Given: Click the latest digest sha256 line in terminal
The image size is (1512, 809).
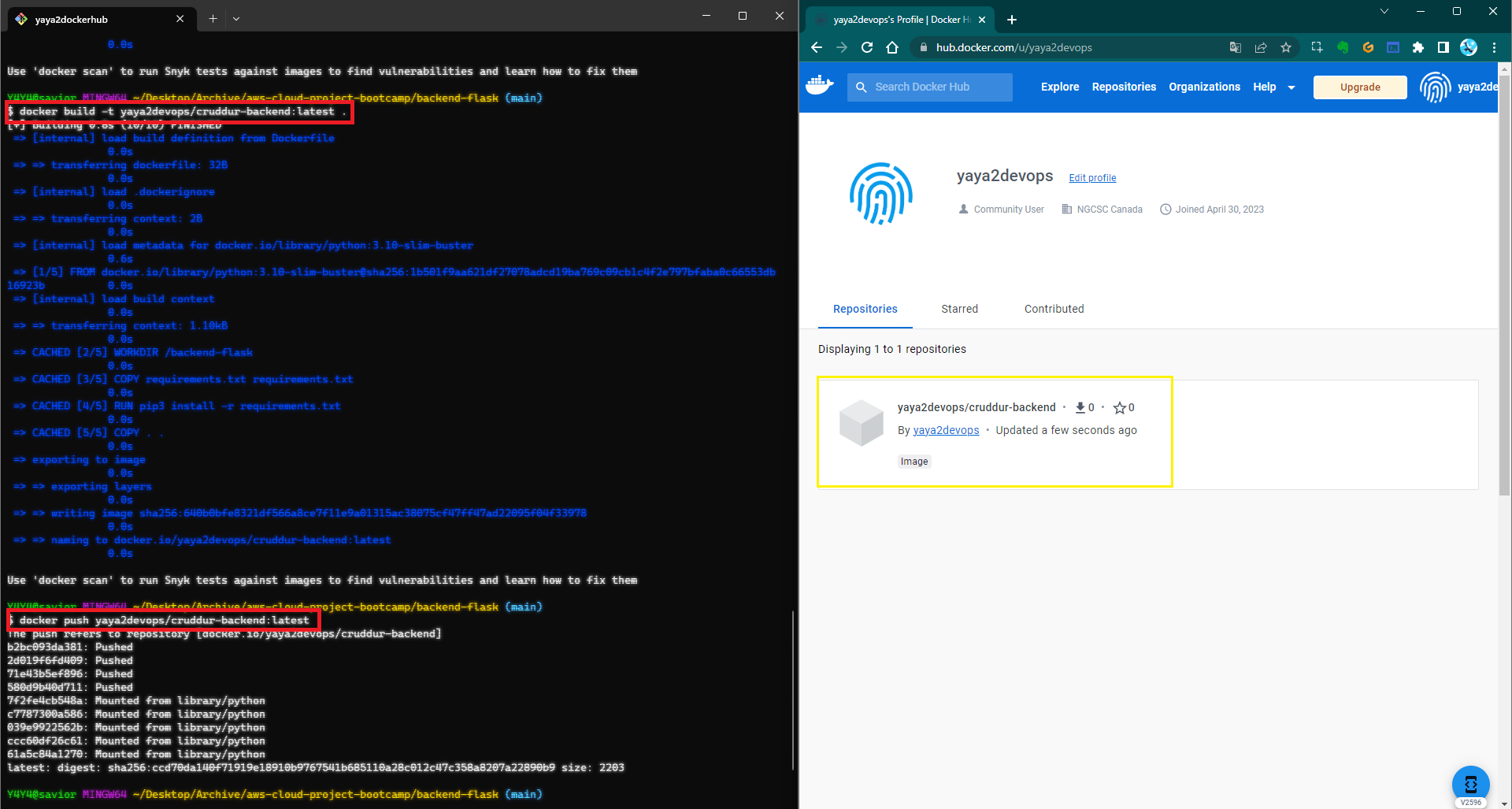Looking at the screenshot, I should (315, 767).
